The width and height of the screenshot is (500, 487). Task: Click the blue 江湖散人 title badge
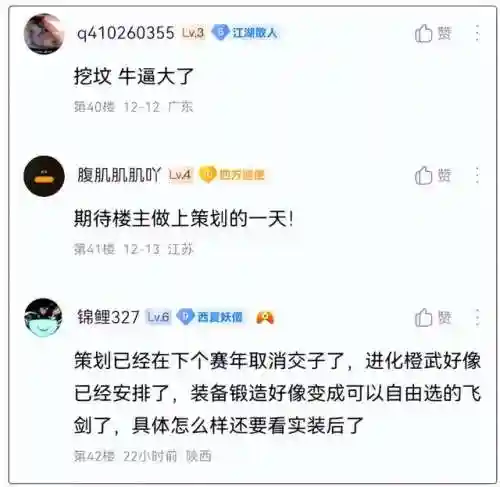pyautogui.click(x=245, y=33)
